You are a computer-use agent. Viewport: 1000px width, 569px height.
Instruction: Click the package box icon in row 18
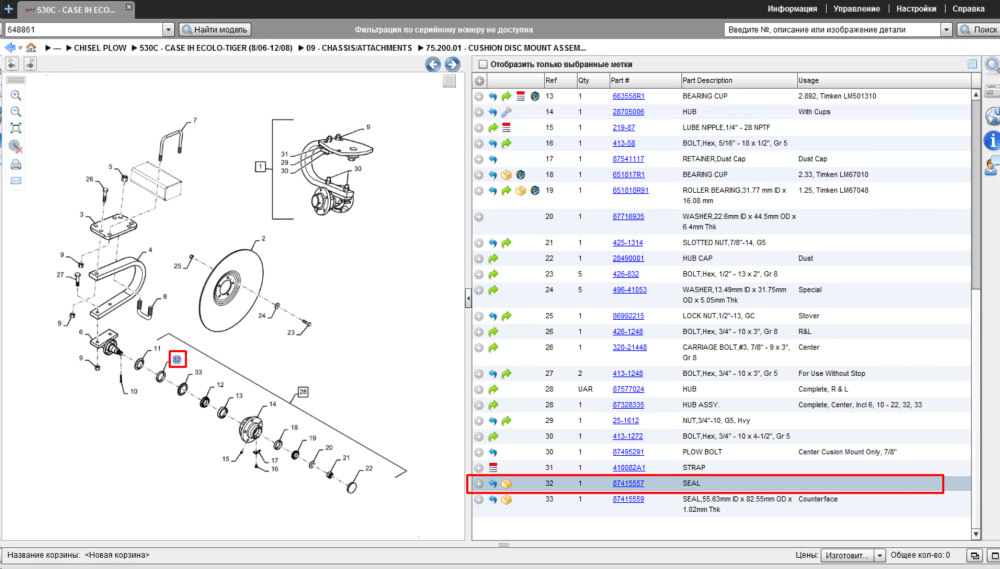tap(506, 175)
